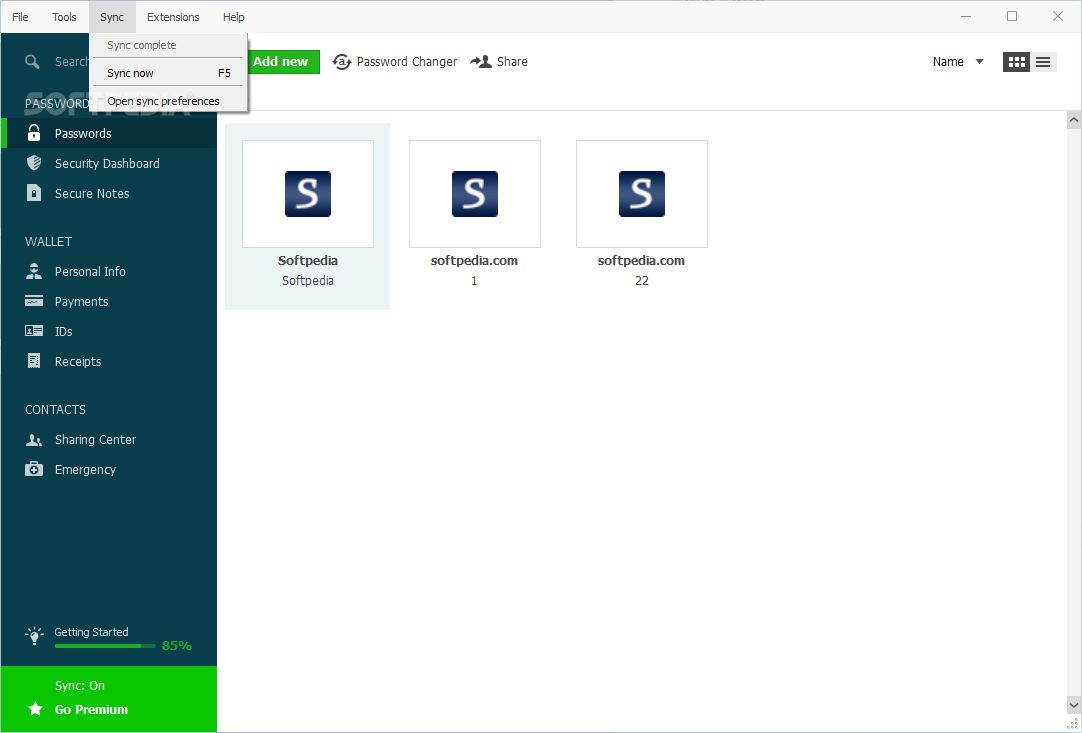Click the Softpedia title text
This screenshot has width=1082, height=733.
[308, 260]
